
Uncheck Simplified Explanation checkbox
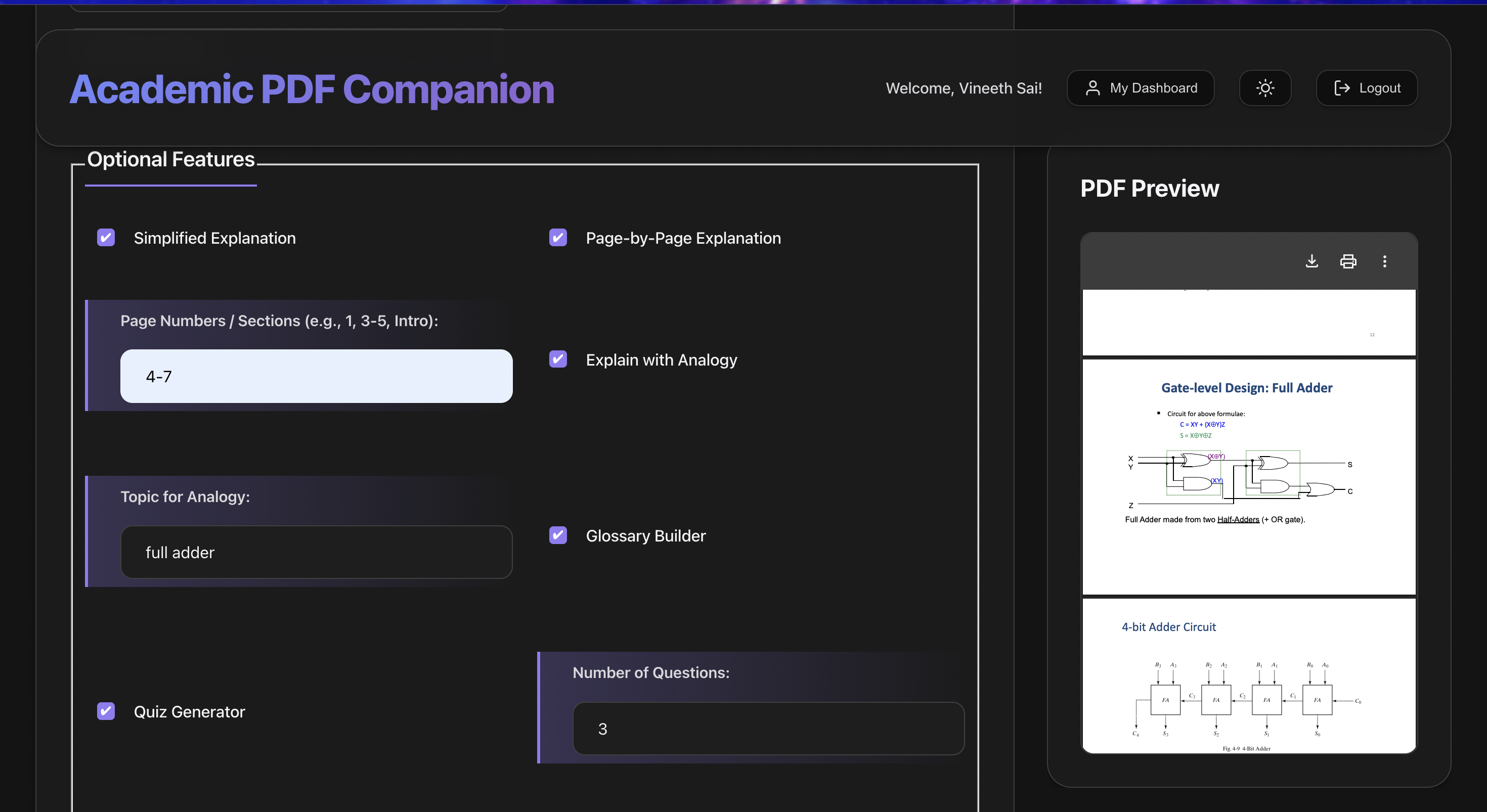[106, 238]
